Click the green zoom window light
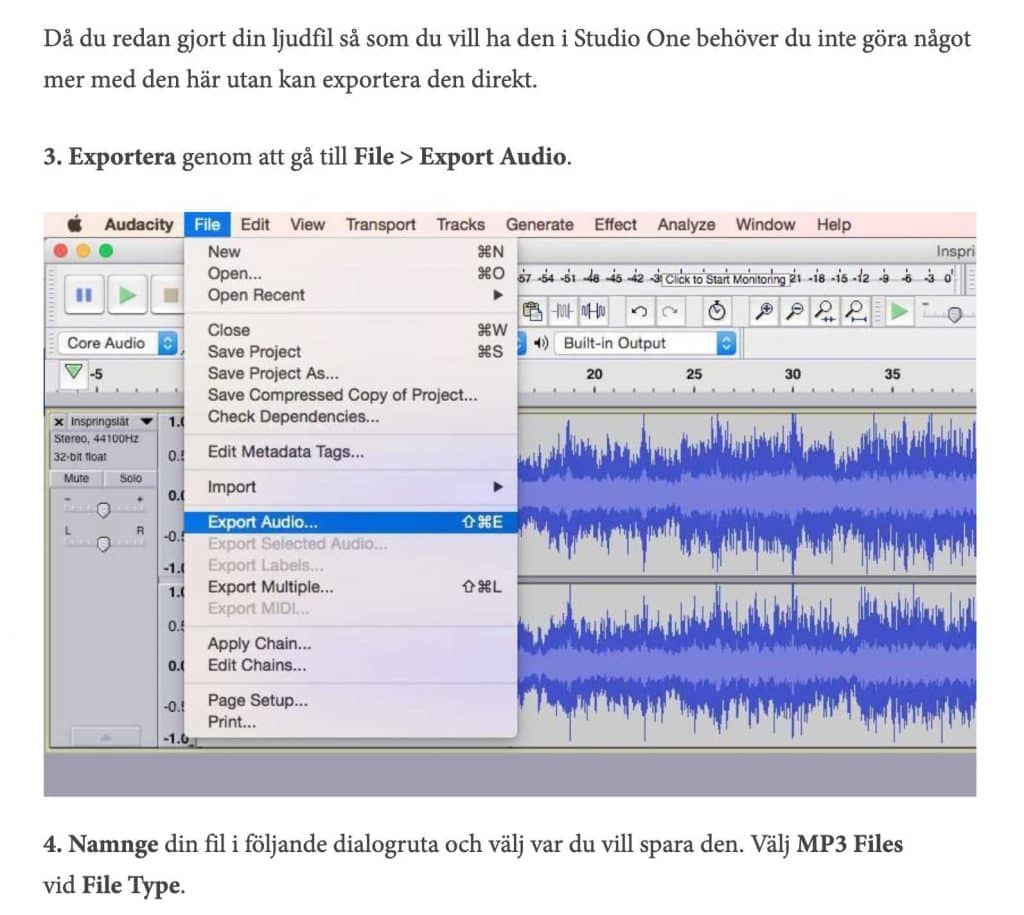This screenshot has width=1024, height=915. (106, 251)
